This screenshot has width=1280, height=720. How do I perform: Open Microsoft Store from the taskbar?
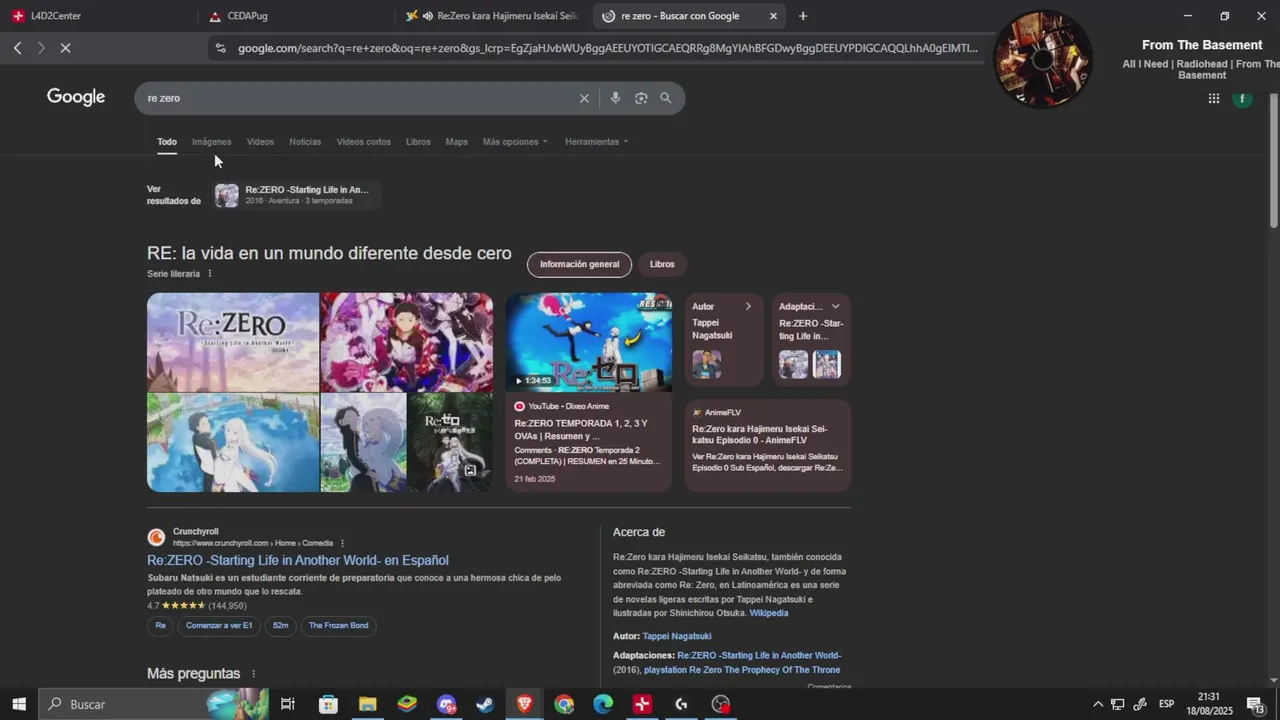tap(328, 704)
